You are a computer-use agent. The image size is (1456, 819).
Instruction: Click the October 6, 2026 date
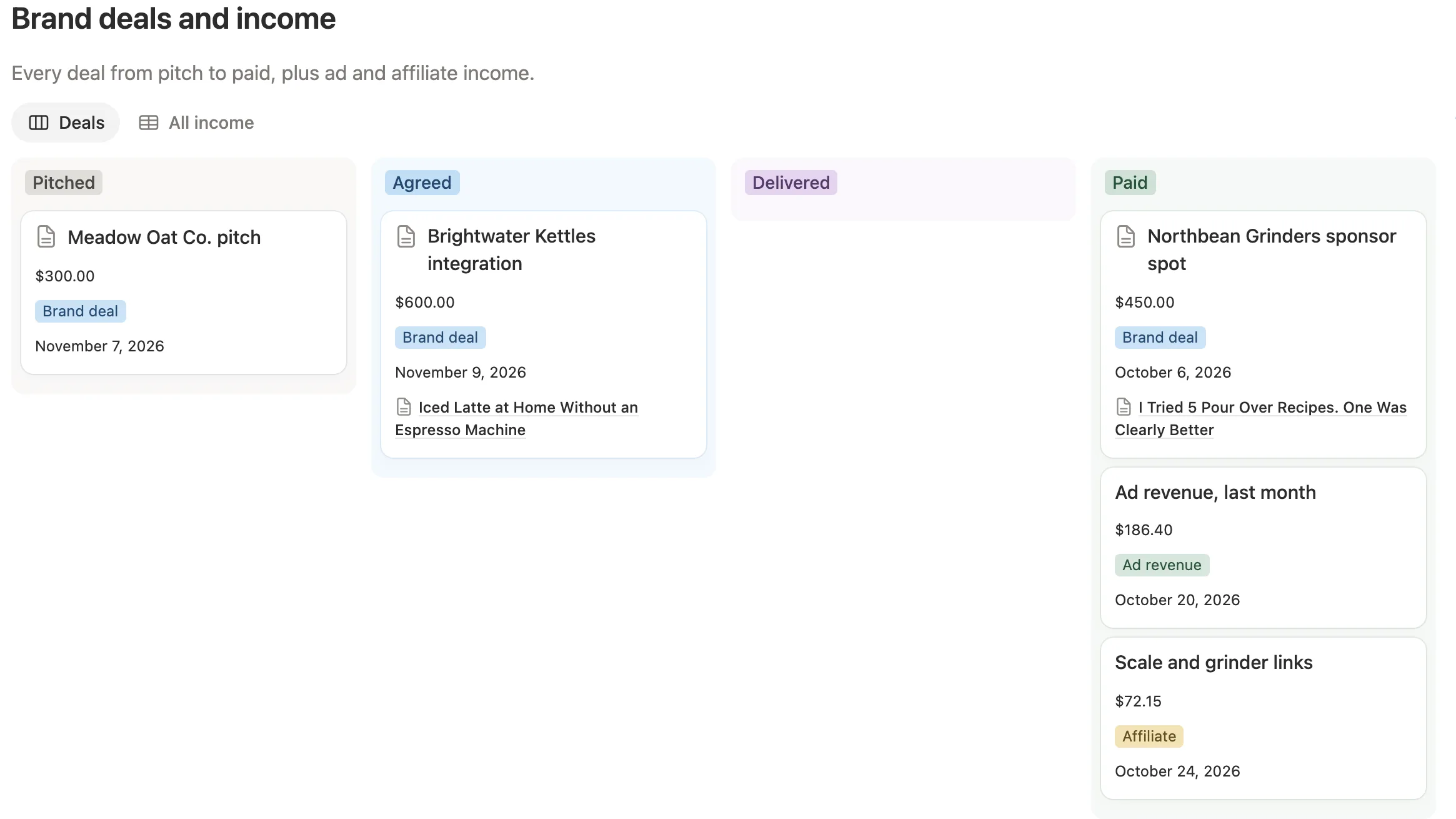pos(1173,373)
